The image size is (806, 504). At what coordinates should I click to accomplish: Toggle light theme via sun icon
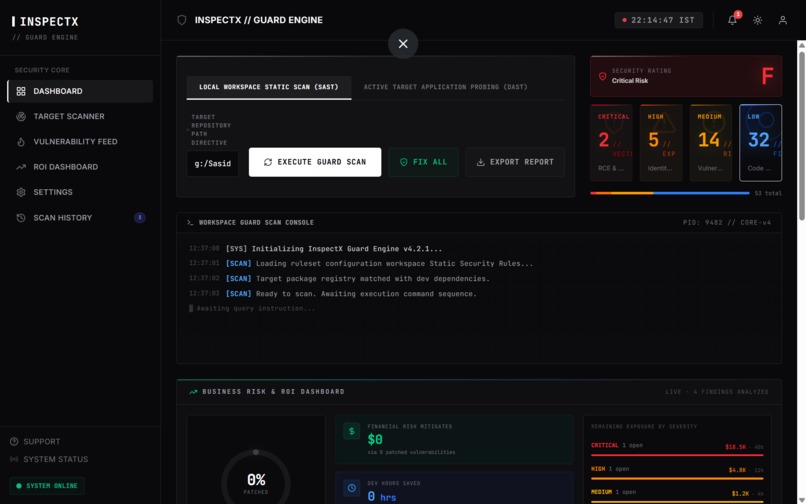coord(757,20)
